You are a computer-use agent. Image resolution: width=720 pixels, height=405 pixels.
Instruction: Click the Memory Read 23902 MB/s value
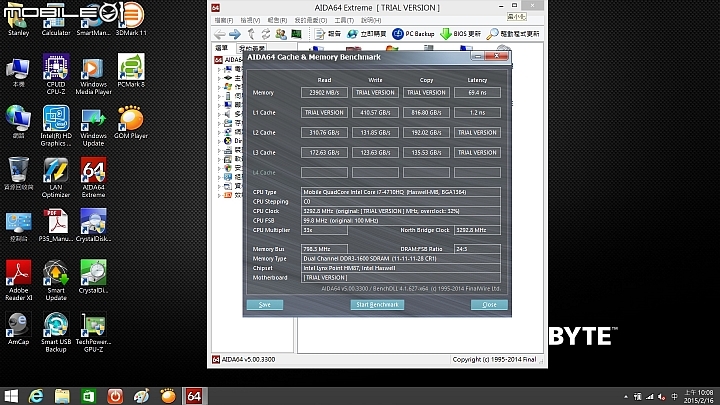coord(324,92)
